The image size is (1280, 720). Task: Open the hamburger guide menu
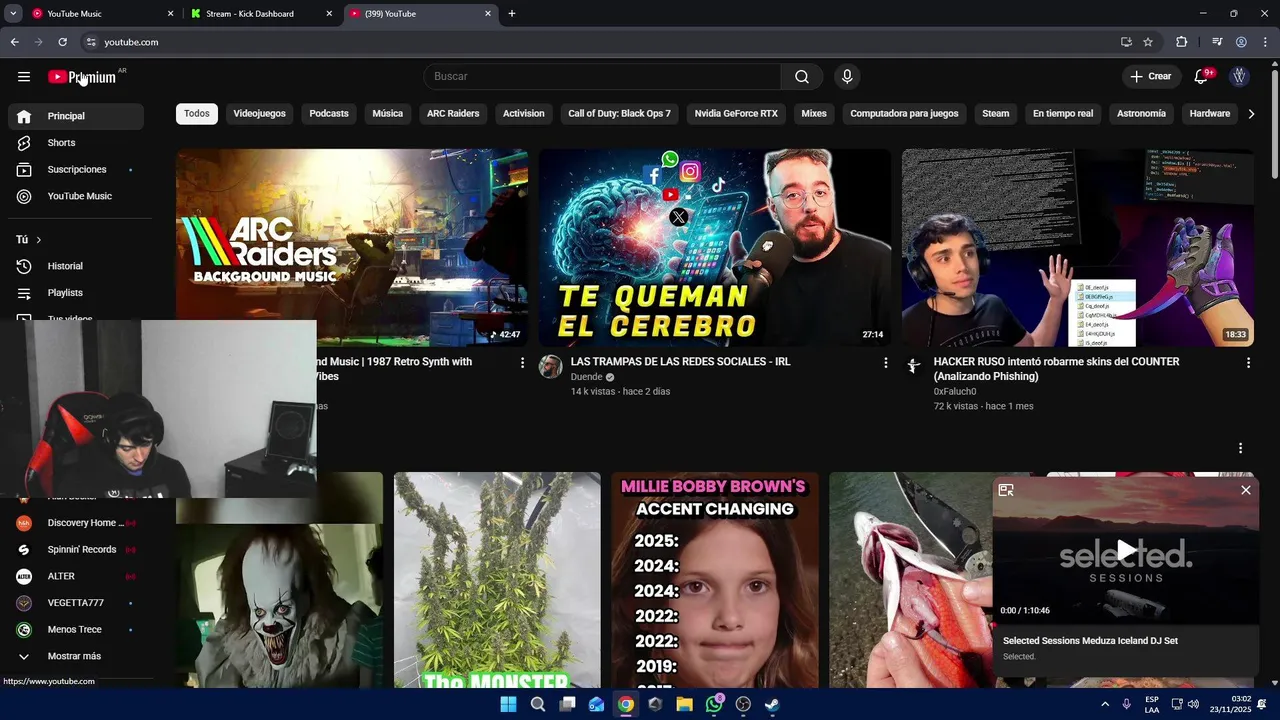tap(24, 76)
